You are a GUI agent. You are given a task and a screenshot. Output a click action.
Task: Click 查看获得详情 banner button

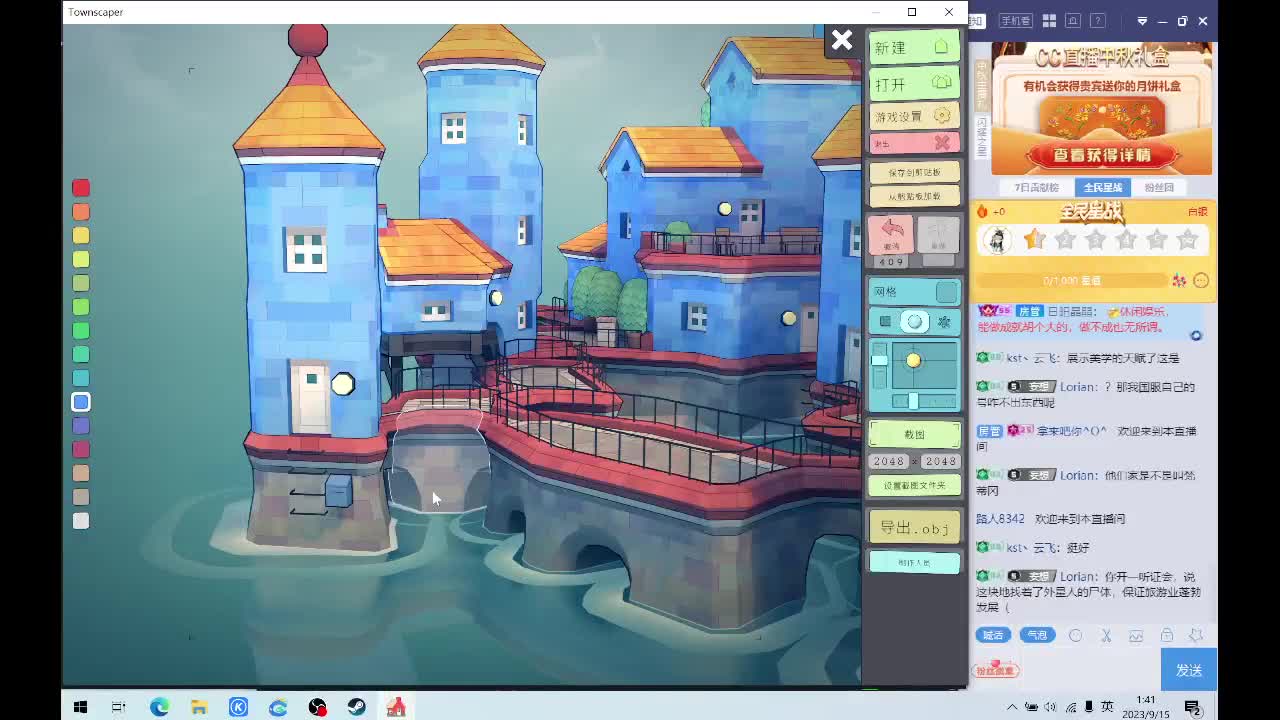(1101, 155)
